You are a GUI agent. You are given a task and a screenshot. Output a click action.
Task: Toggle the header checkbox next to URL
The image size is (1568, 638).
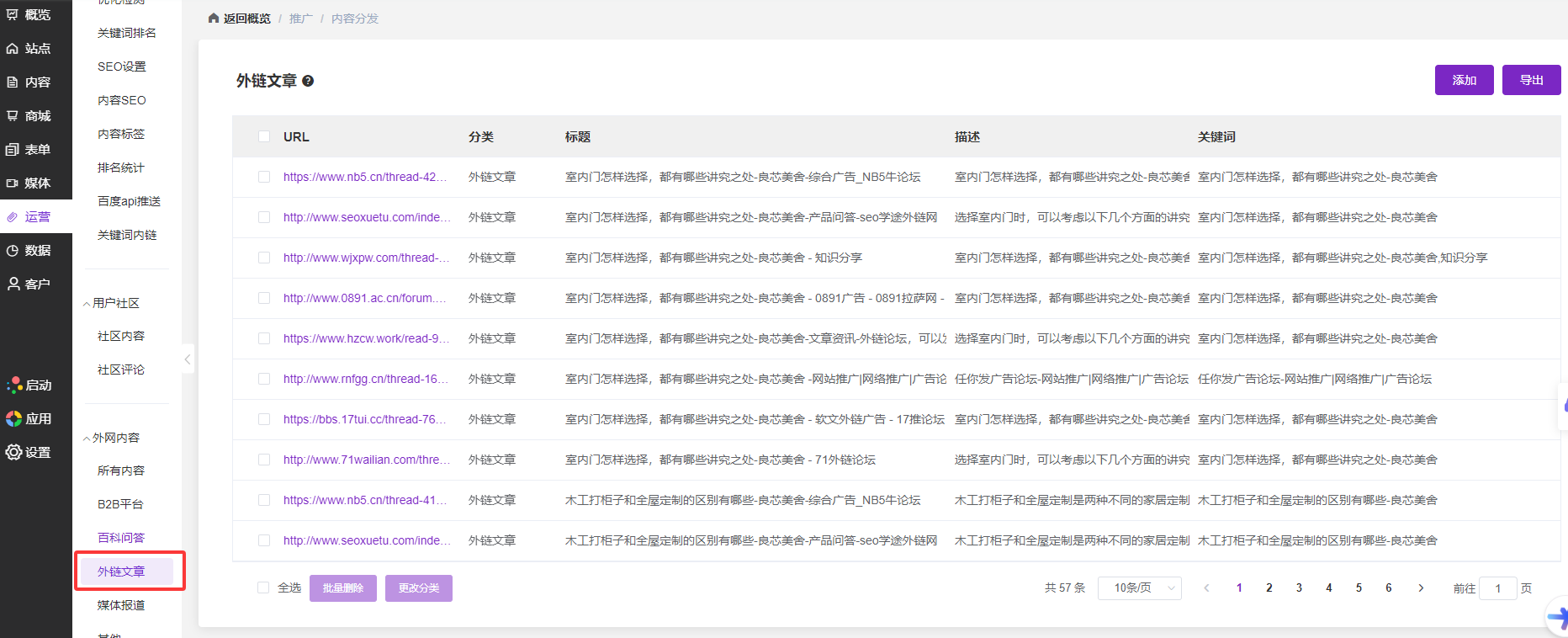[264, 136]
